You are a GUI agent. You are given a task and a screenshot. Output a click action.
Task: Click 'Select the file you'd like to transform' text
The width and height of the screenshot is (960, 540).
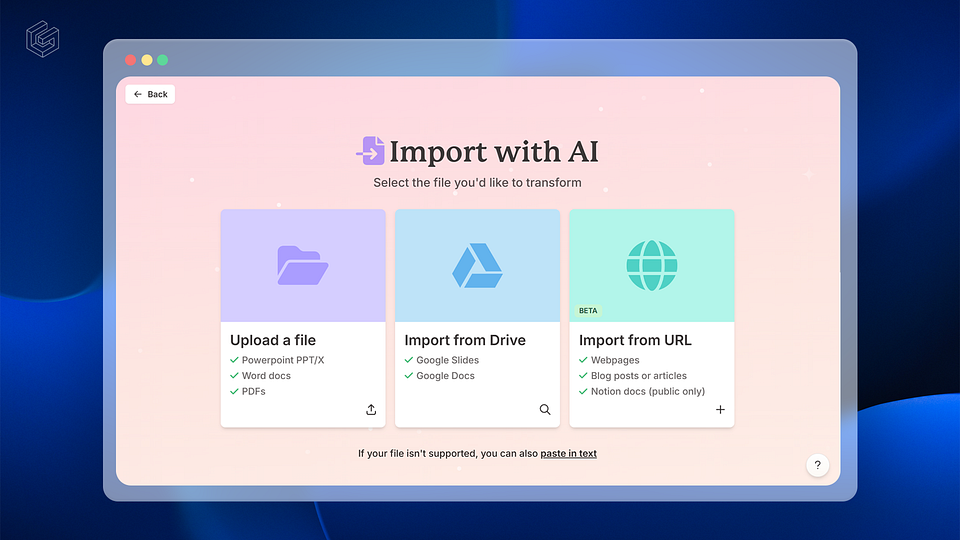pos(478,182)
